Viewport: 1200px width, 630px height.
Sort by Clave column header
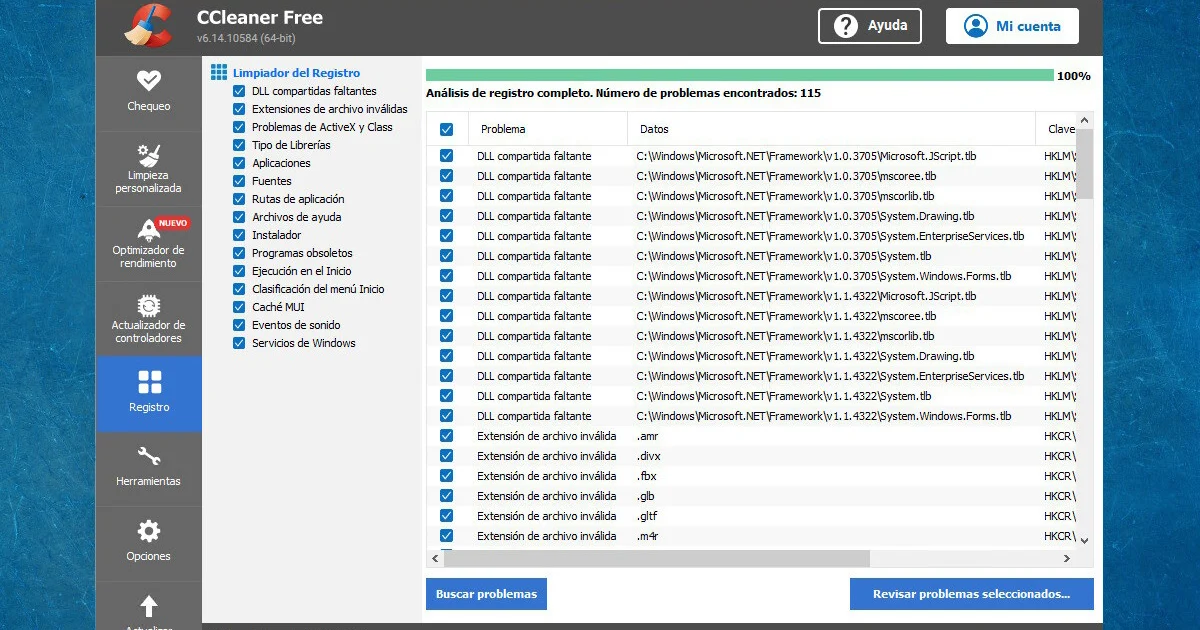pos(1056,129)
